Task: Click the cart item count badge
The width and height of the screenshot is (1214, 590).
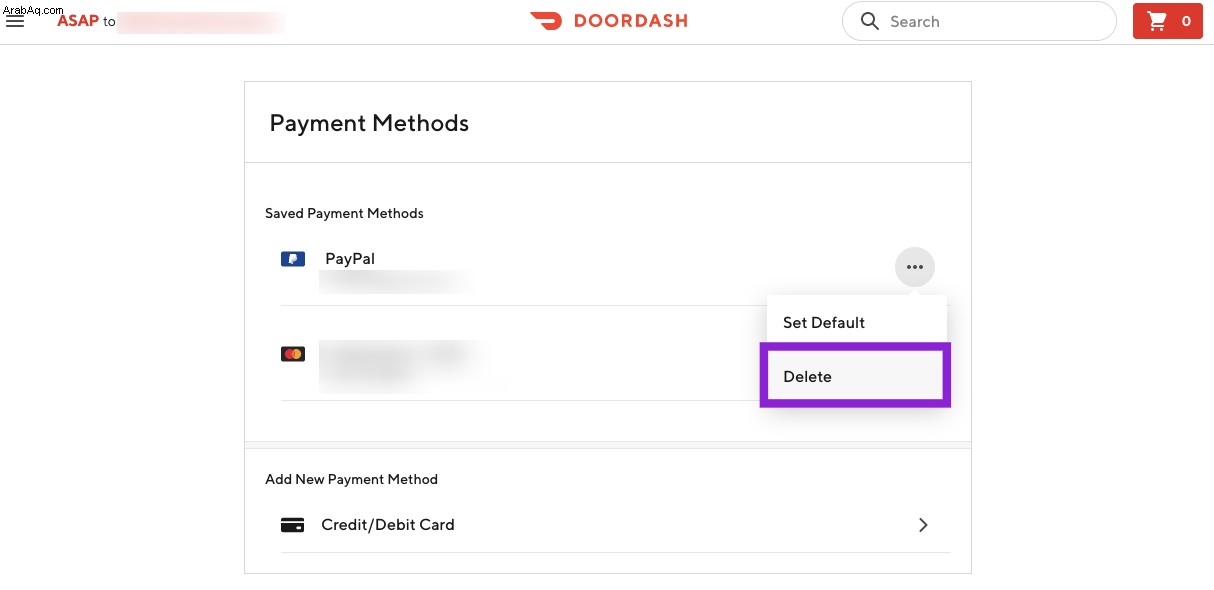Action: pyautogui.click(x=1186, y=21)
